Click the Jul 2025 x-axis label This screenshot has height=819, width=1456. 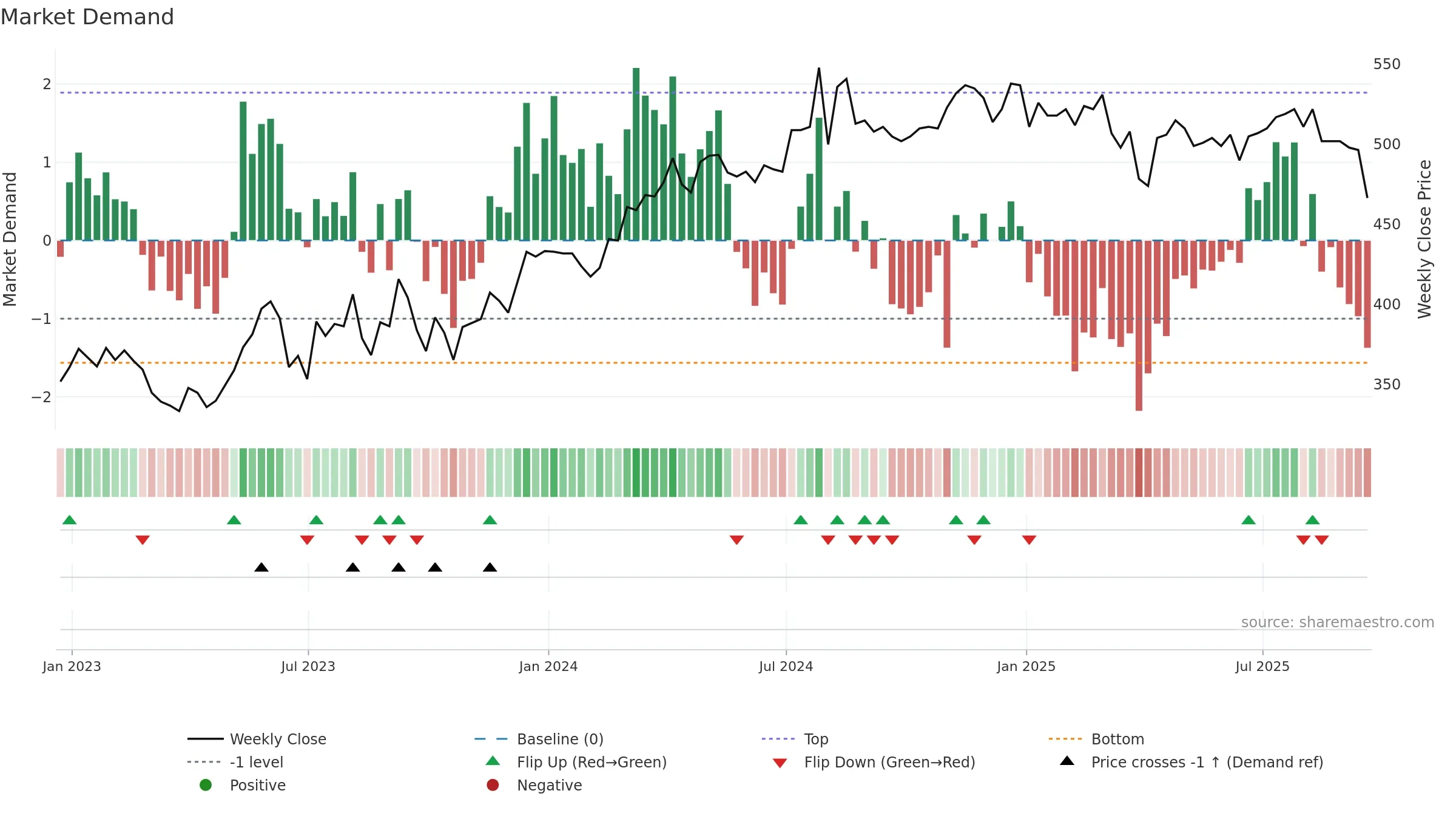point(1262,666)
